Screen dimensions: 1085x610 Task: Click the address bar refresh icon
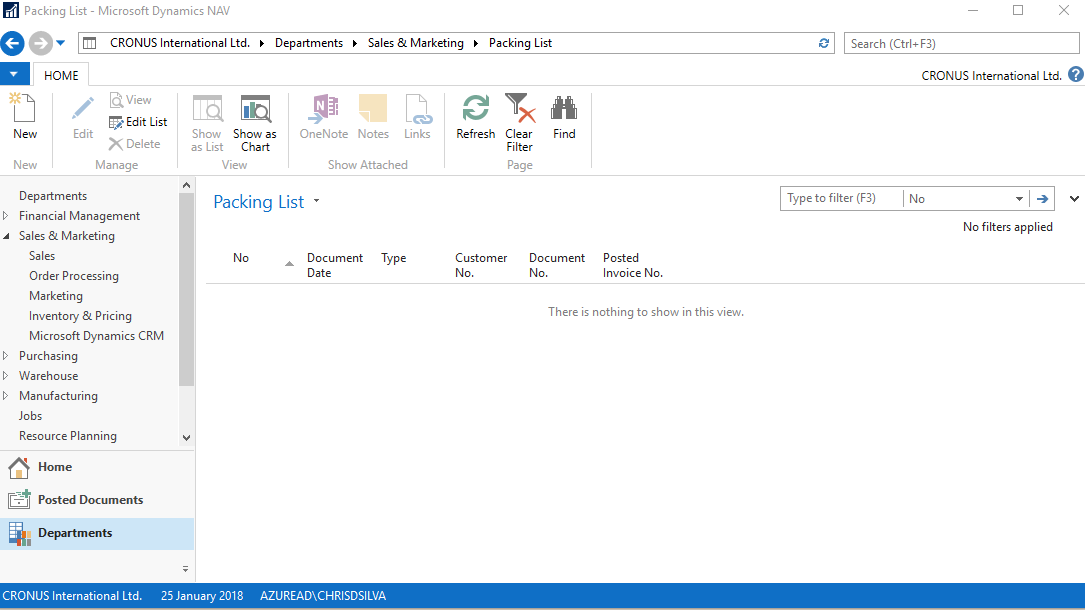[x=823, y=43]
